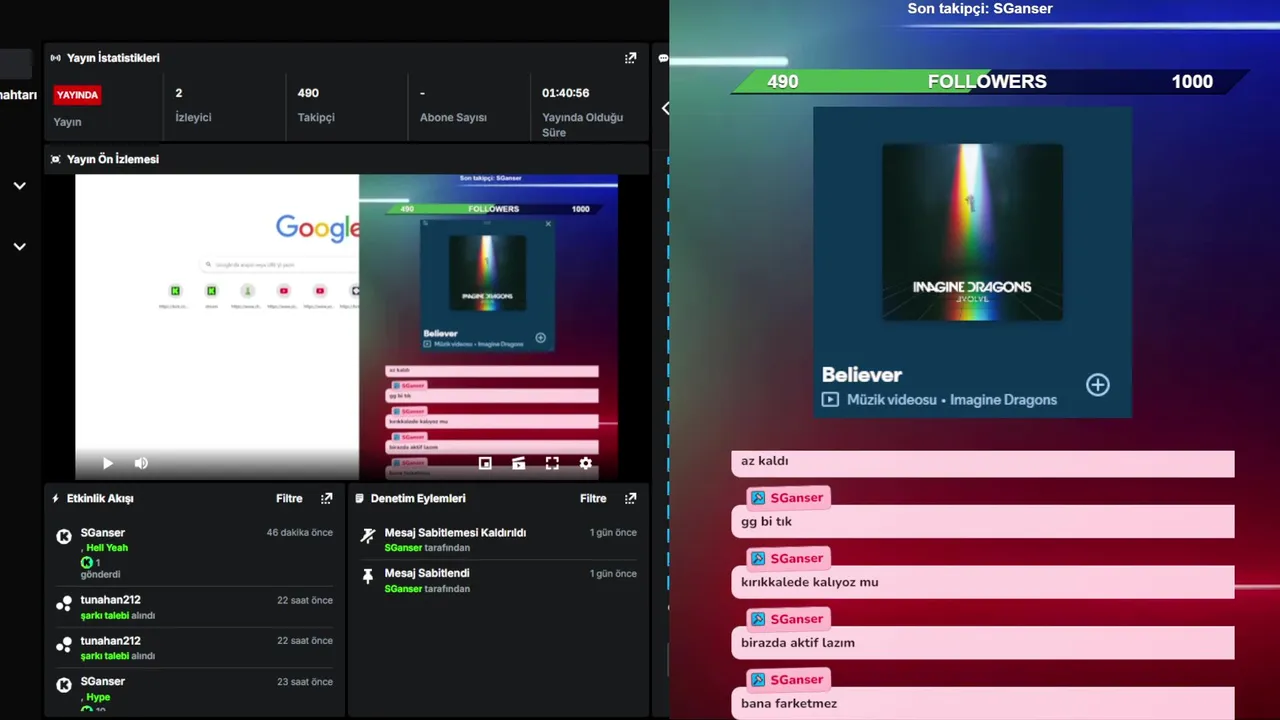Viewport: 1280px width, 720px height.
Task: Select the Yayın Ön İzlemesi header title
Action: click(x=113, y=159)
